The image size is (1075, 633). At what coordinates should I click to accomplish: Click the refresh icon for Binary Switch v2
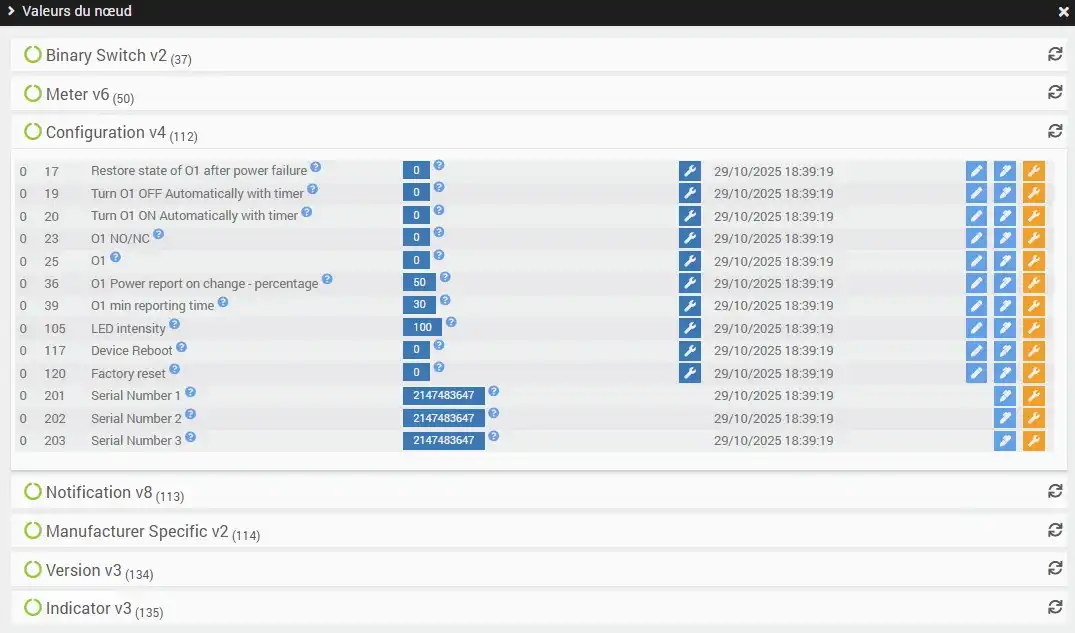[x=1055, y=54]
